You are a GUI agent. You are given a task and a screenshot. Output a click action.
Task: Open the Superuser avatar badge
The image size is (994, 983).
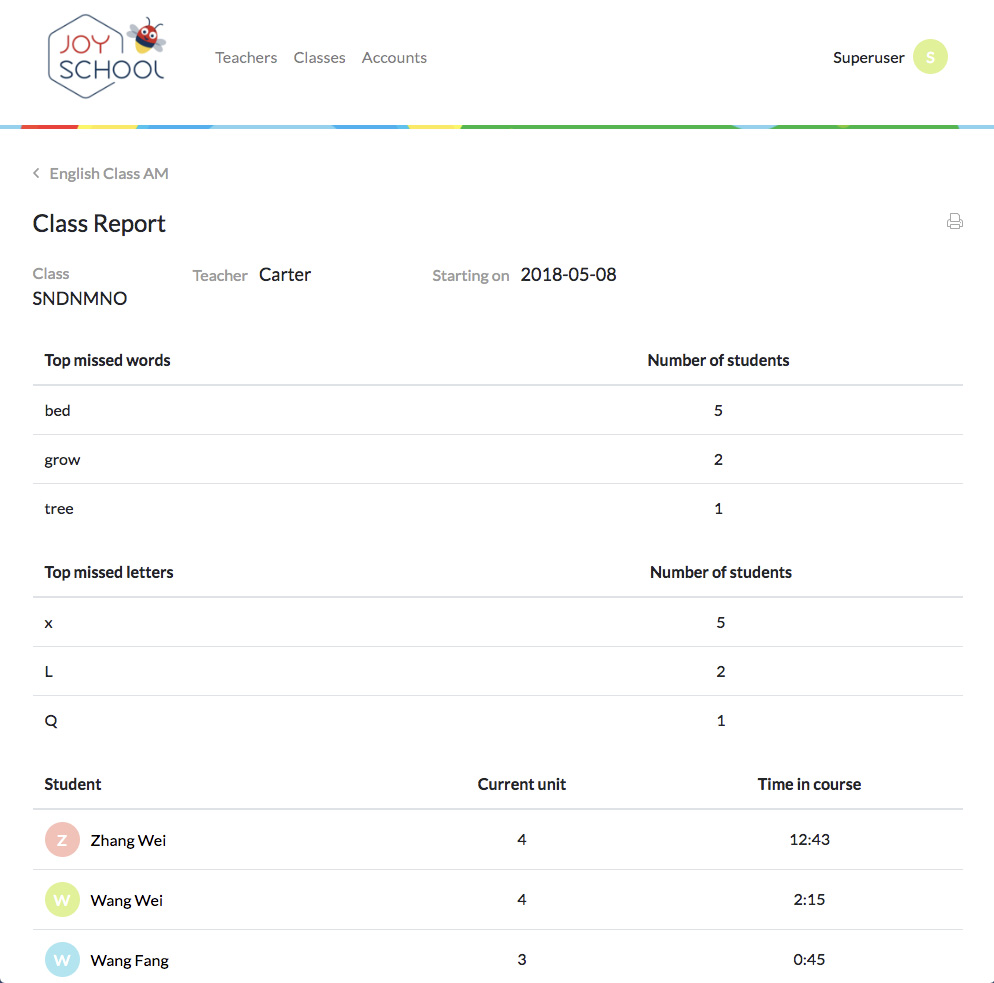pyautogui.click(x=930, y=58)
